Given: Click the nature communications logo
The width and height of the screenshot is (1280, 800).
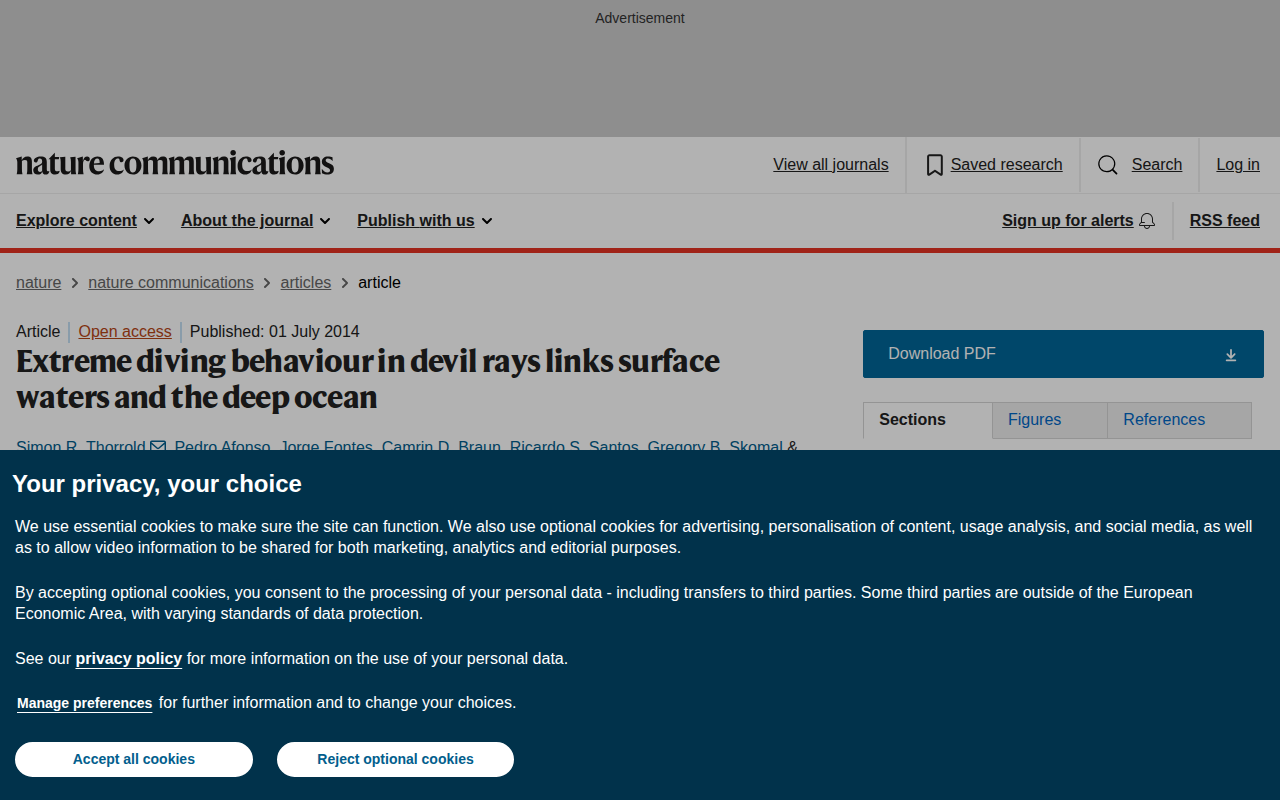Looking at the screenshot, I should click(x=175, y=163).
